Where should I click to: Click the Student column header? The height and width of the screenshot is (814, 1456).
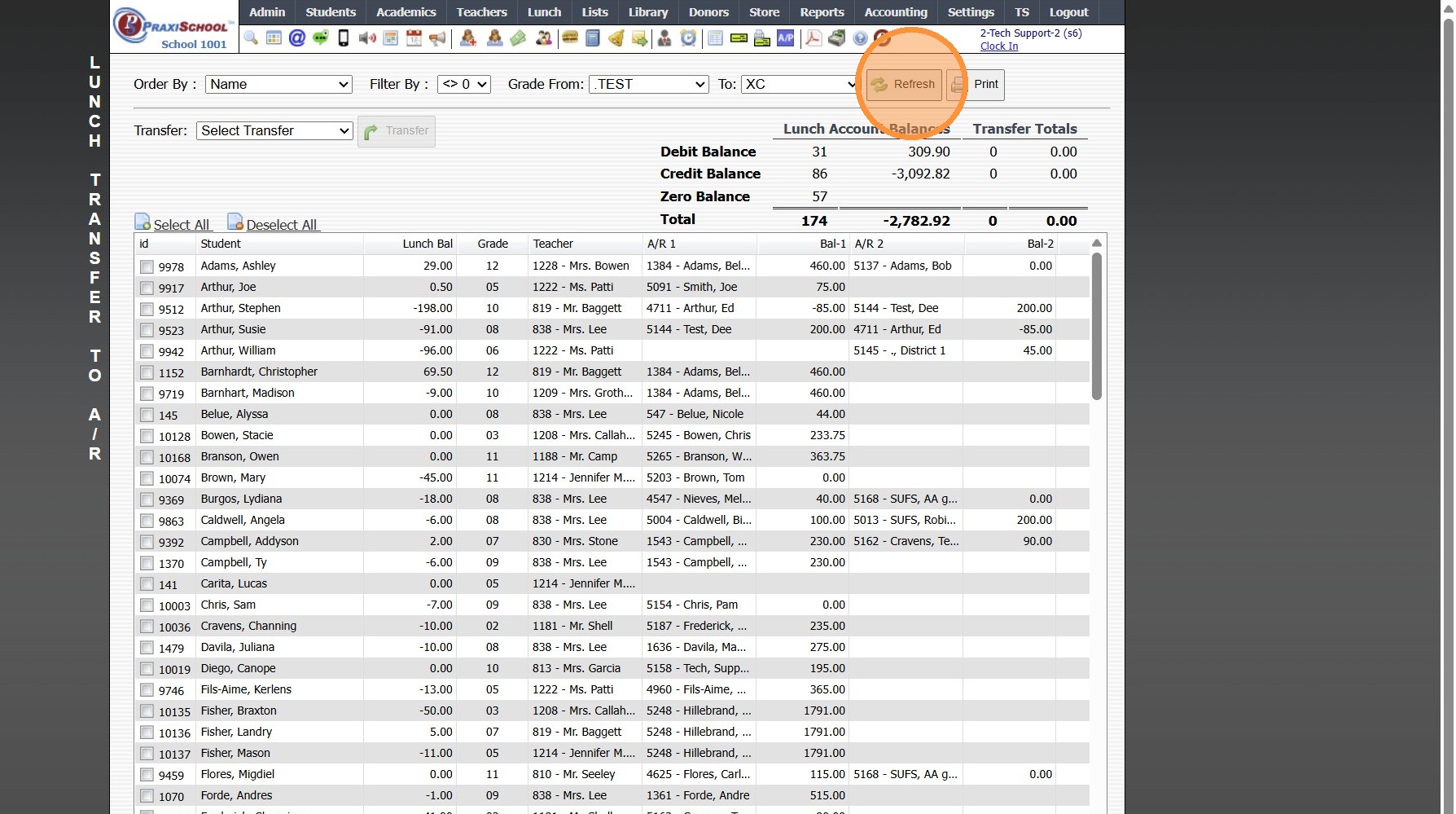pyautogui.click(x=279, y=244)
